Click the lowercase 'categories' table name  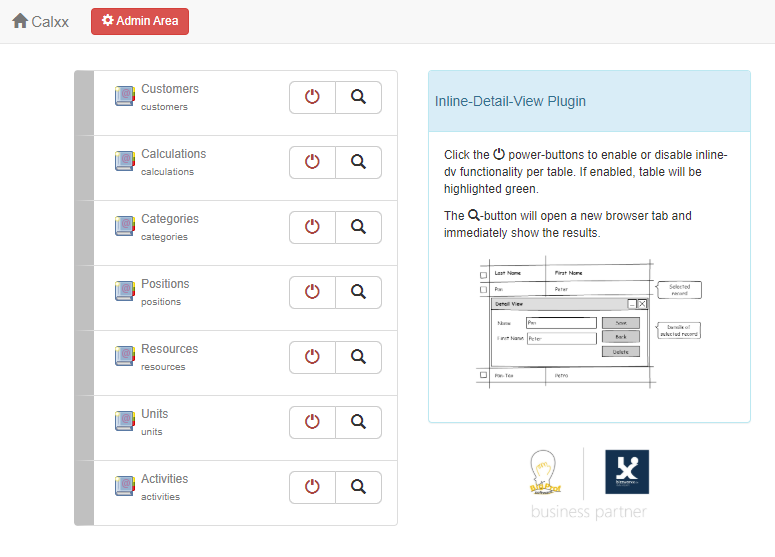pyautogui.click(x=164, y=237)
